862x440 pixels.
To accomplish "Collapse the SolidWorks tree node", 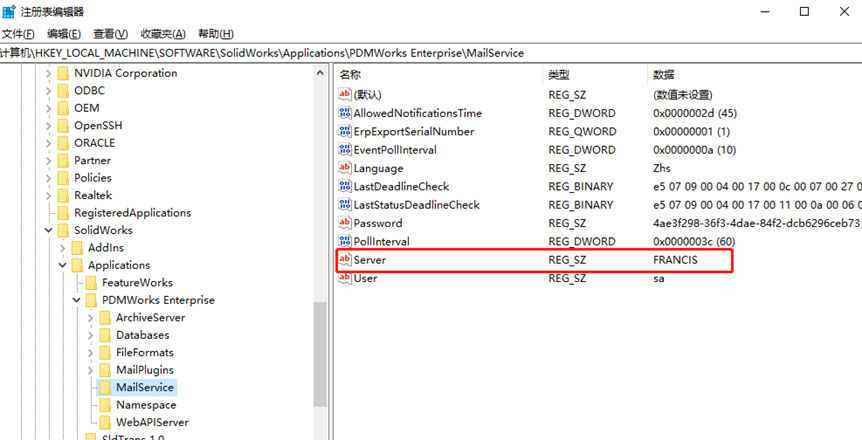I will pos(49,230).
